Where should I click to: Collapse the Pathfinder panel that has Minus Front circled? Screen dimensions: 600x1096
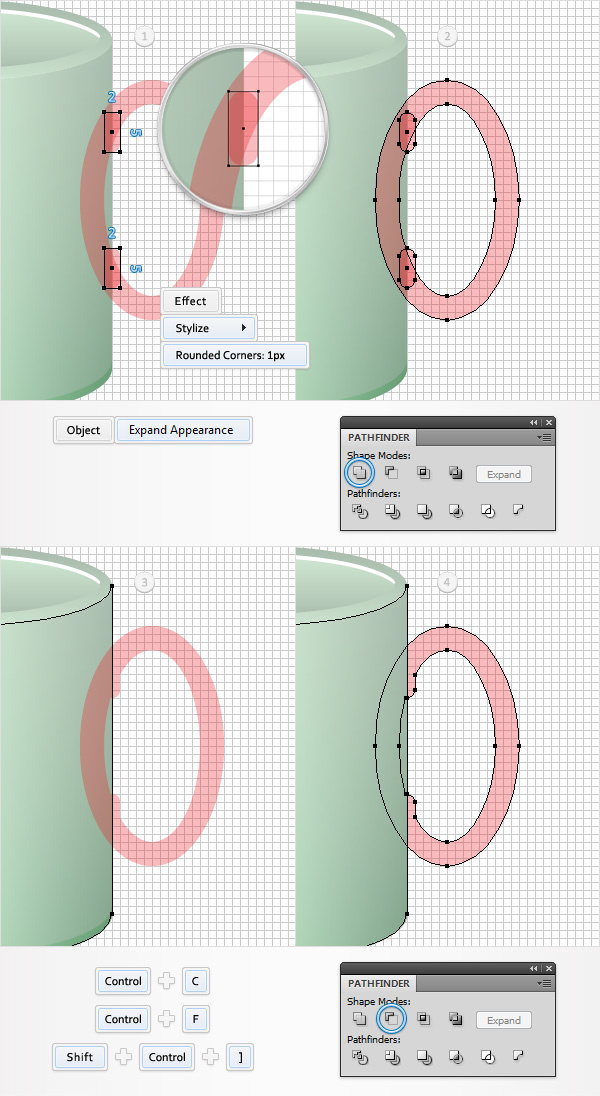pos(534,968)
